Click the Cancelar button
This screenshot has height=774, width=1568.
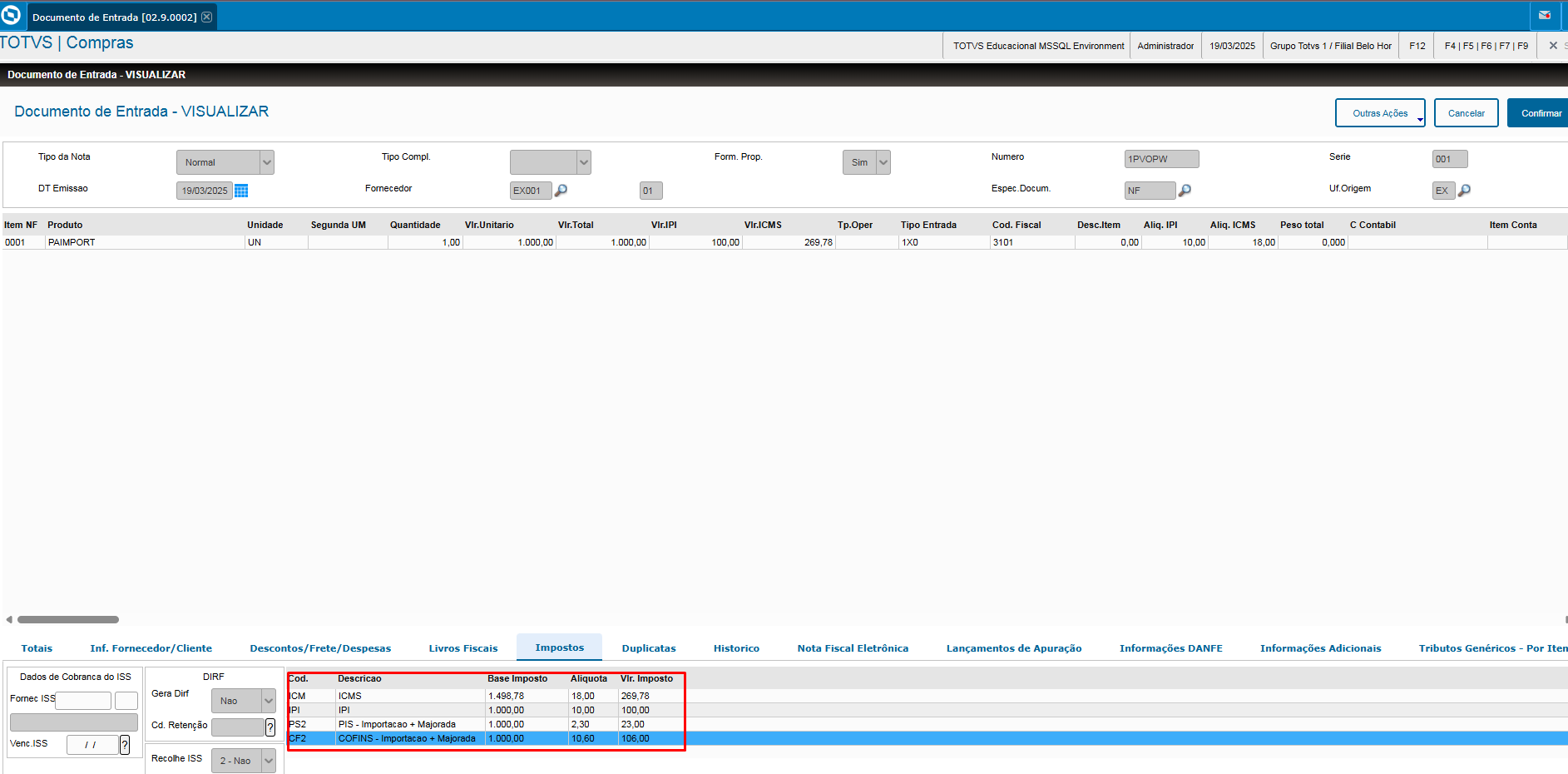point(1466,113)
